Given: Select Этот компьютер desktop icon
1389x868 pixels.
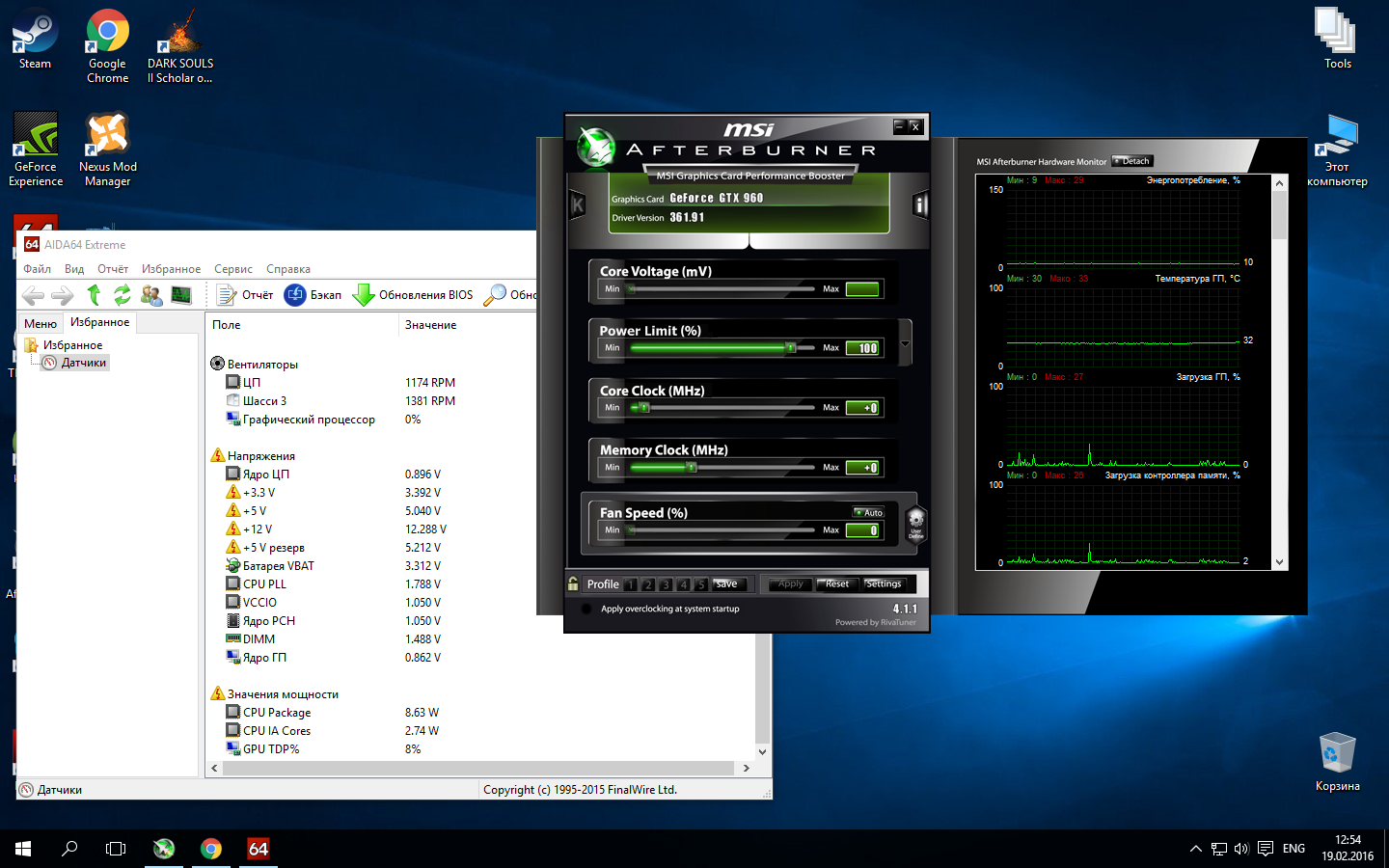Looking at the screenshot, I should tap(1338, 149).
